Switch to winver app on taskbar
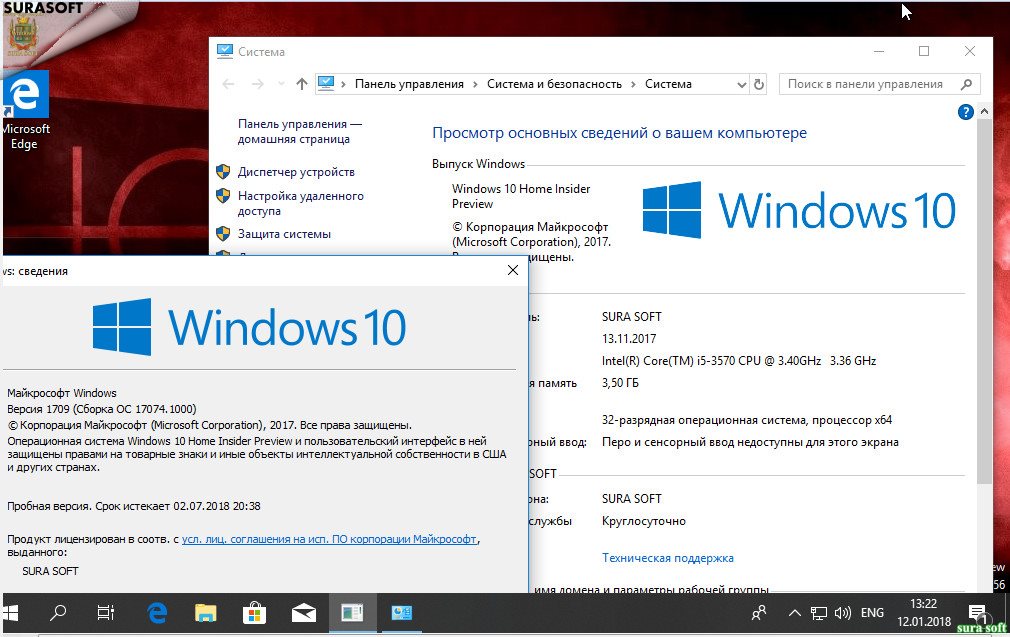 [x=352, y=613]
